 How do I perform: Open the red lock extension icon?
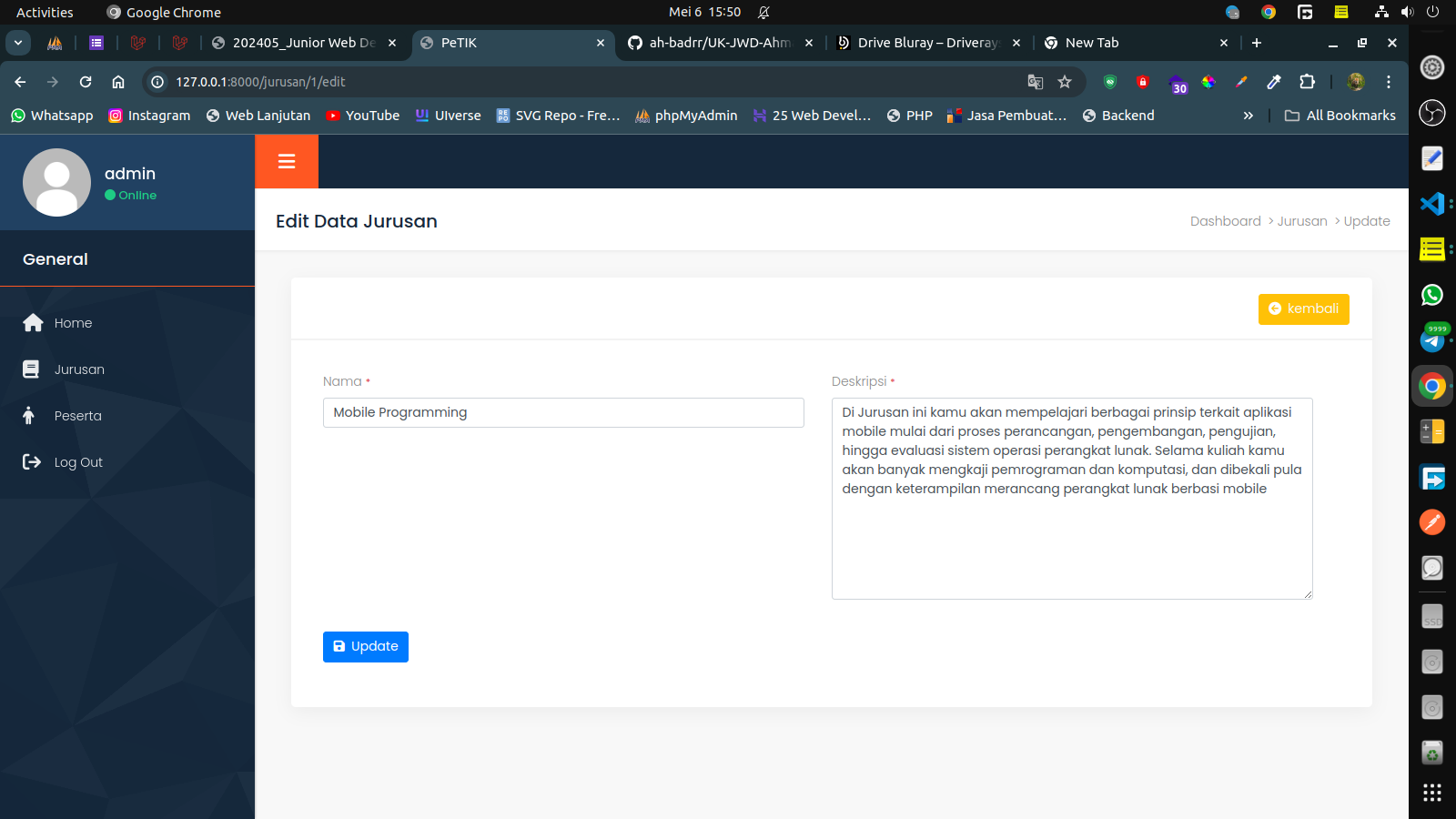point(1143,82)
